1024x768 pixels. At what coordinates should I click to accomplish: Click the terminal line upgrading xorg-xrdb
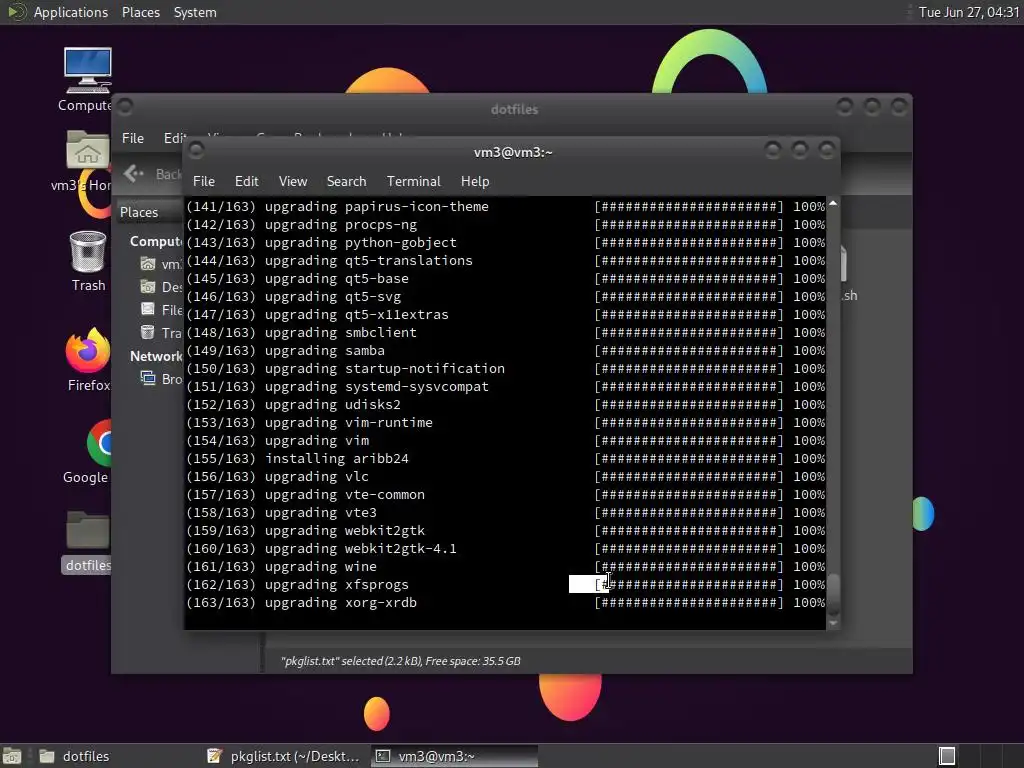[x=505, y=602]
